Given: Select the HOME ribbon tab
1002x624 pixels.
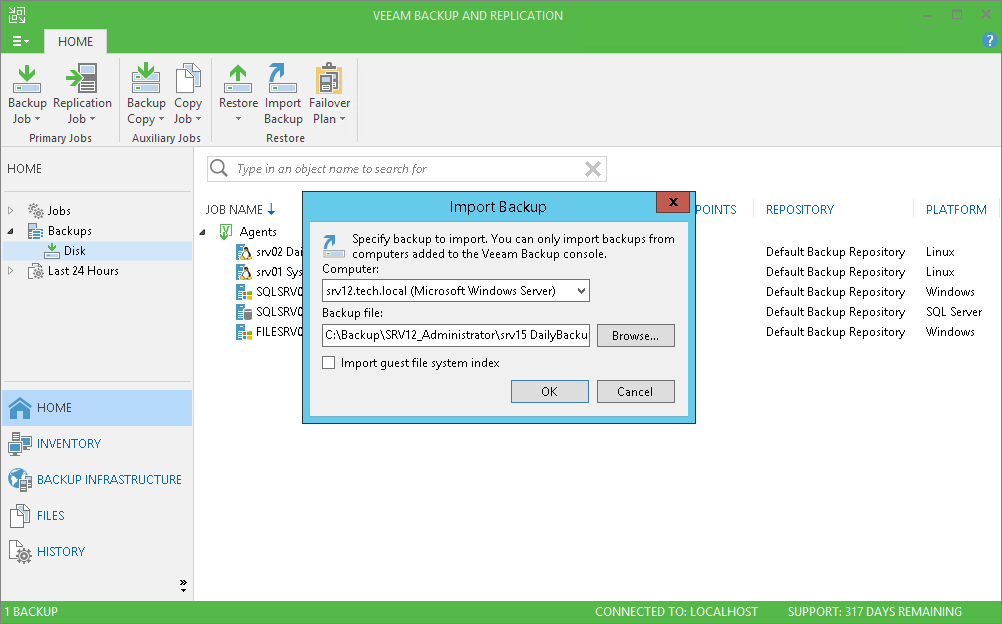Looking at the screenshot, I should (x=75, y=42).
